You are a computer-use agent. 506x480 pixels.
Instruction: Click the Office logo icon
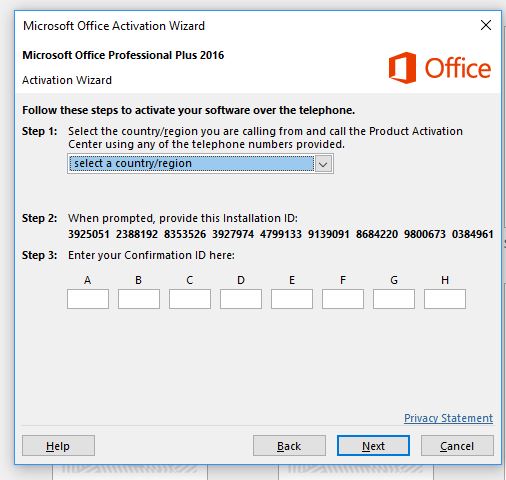402,68
